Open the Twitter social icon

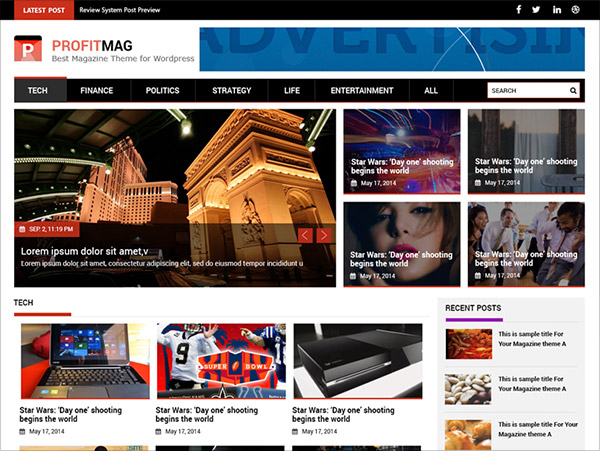(x=536, y=10)
